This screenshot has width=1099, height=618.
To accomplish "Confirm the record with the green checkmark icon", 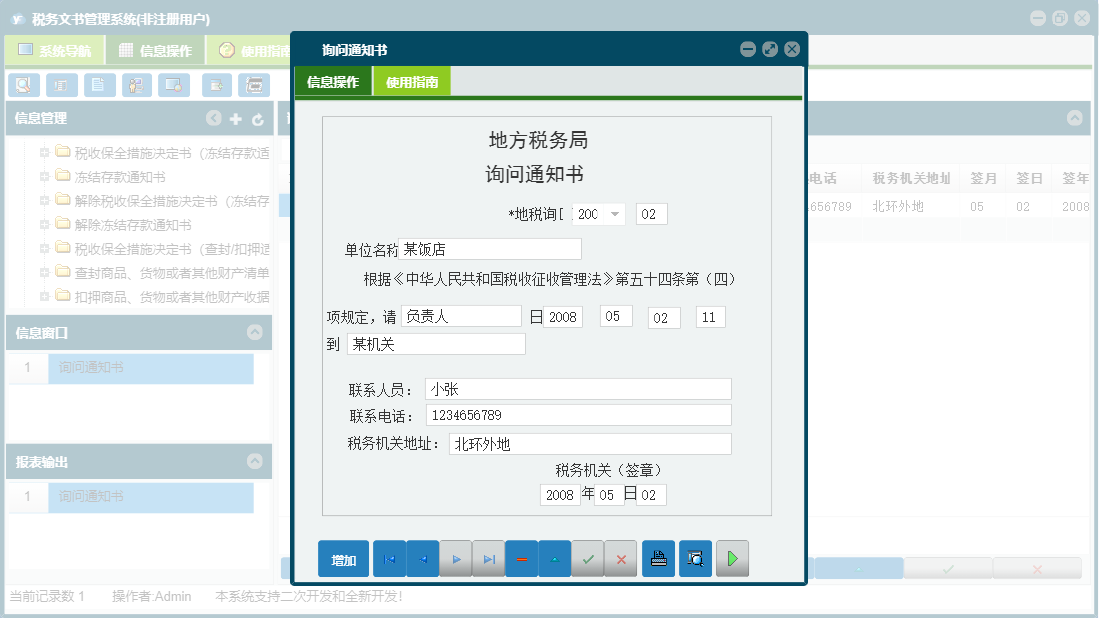I will 589,559.
